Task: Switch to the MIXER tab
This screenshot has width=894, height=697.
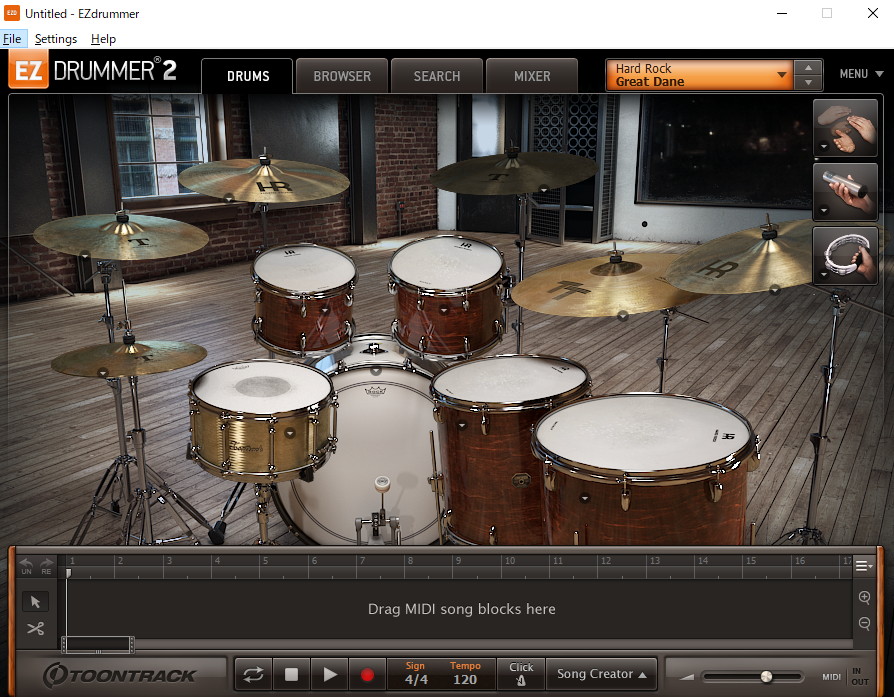Action: [532, 76]
